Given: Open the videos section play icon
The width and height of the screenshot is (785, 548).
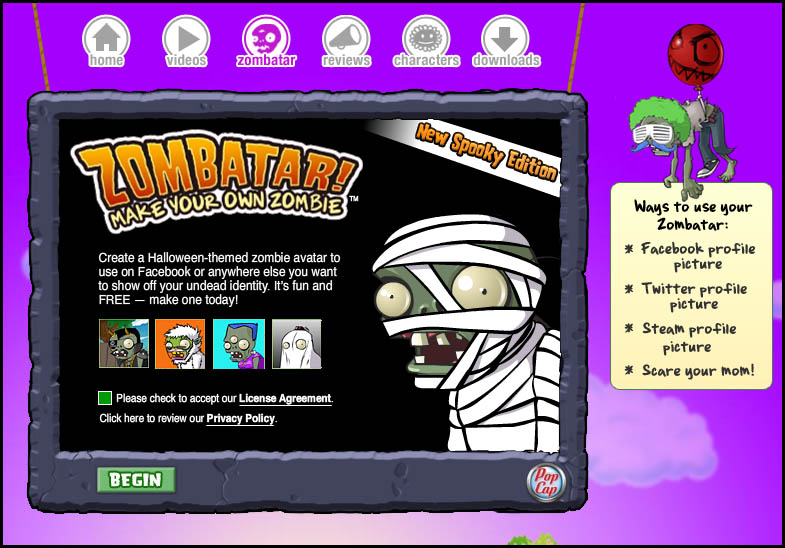Looking at the screenshot, I should point(186,41).
